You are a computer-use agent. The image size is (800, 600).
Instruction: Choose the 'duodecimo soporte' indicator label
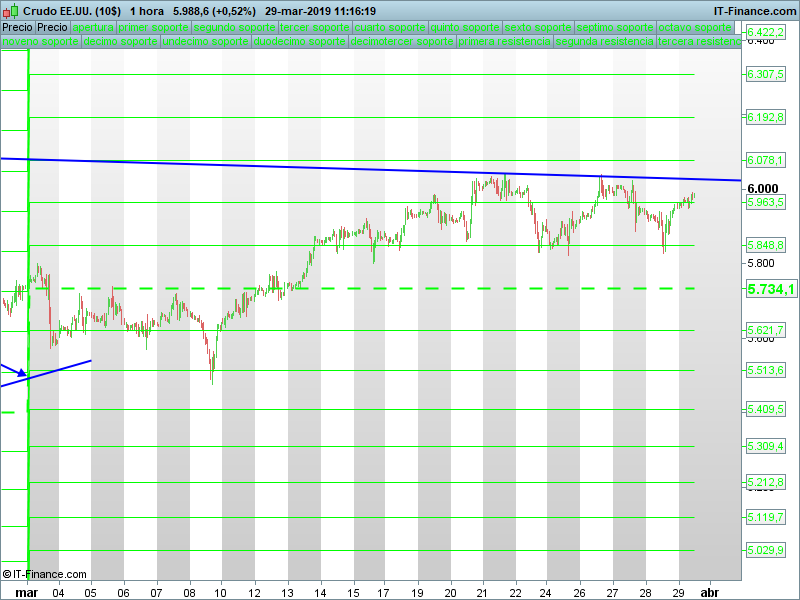coord(299,43)
